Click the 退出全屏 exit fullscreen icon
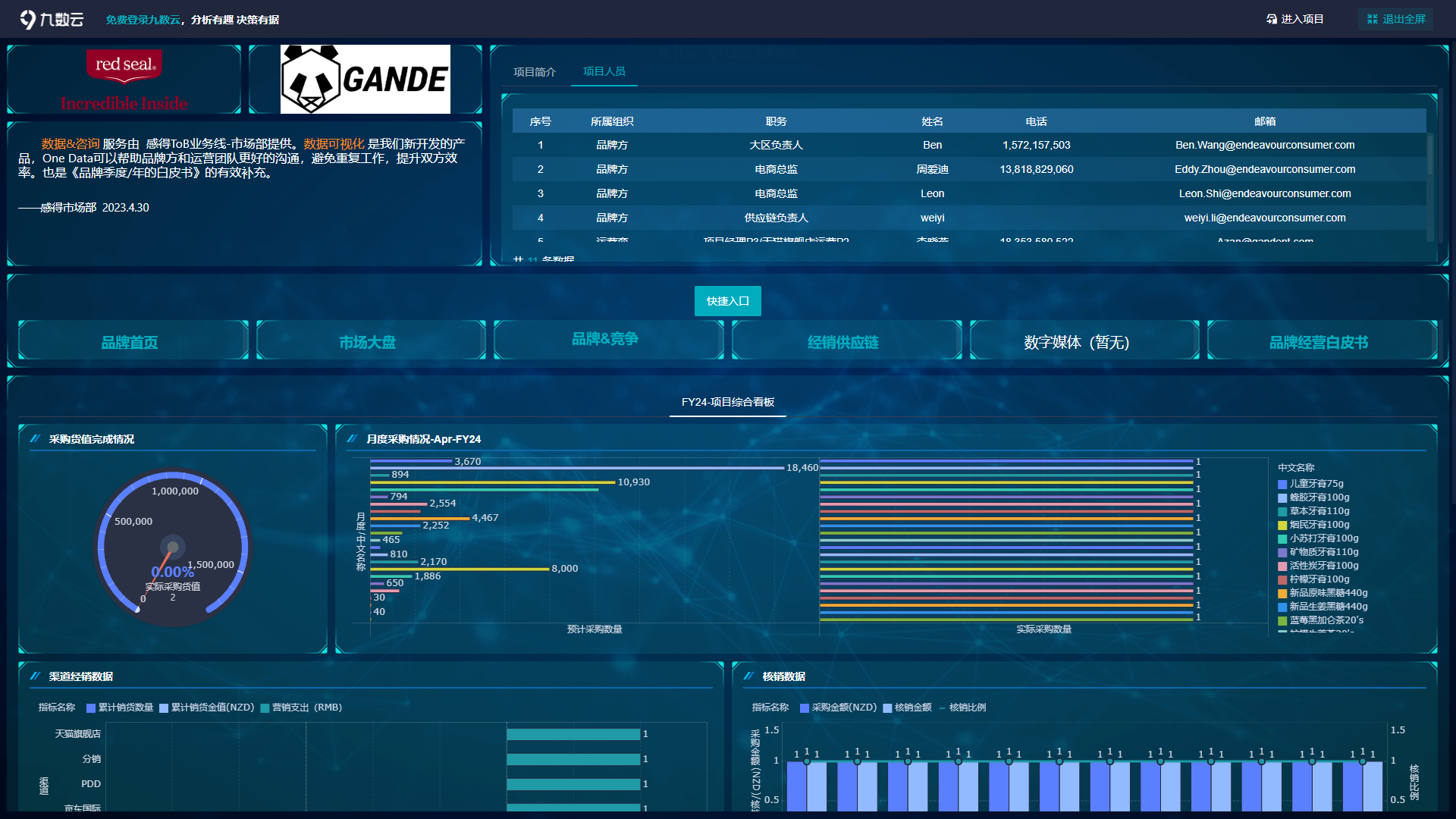This screenshot has width=1456, height=819. 1373,19
